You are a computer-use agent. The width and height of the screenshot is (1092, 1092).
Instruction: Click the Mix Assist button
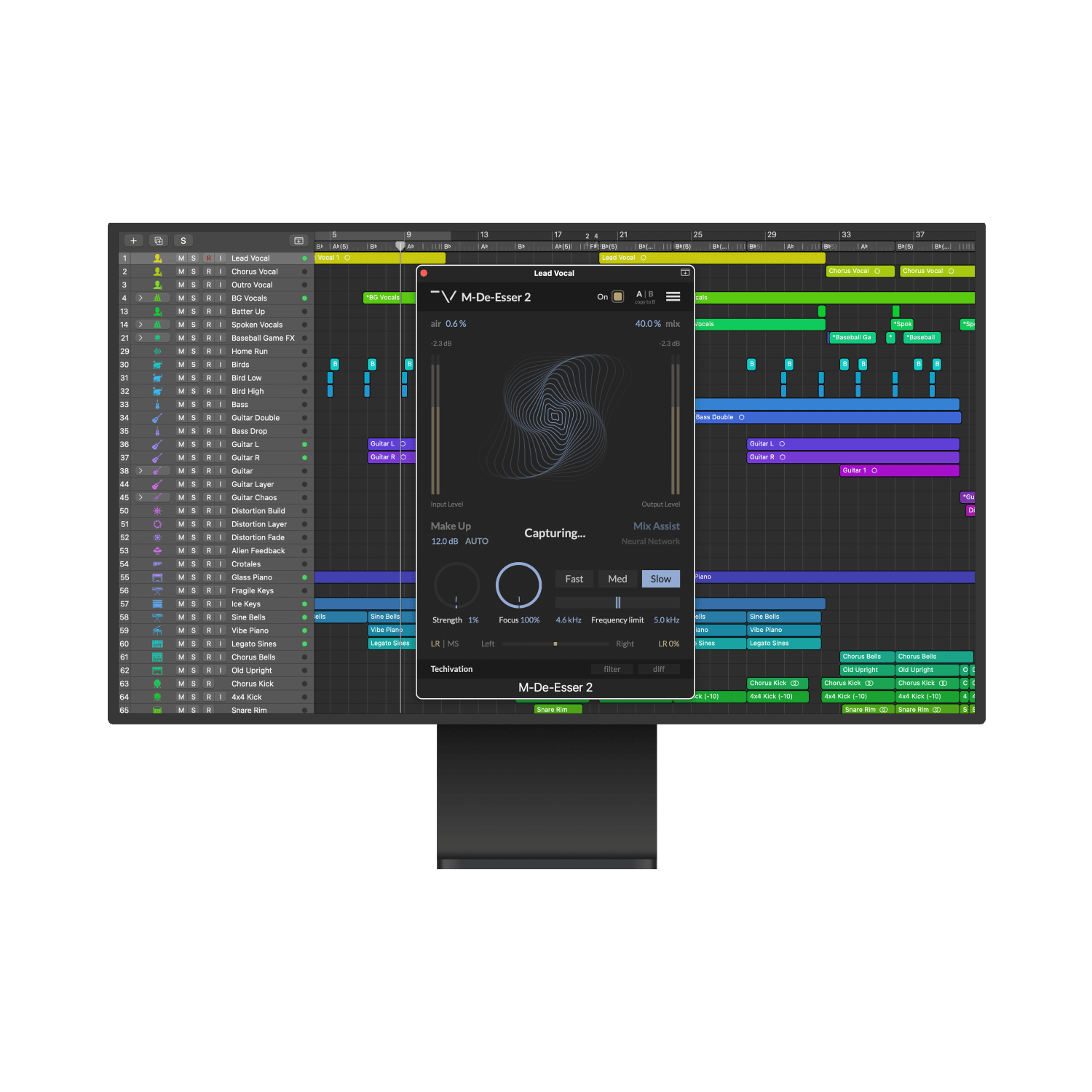tap(656, 526)
